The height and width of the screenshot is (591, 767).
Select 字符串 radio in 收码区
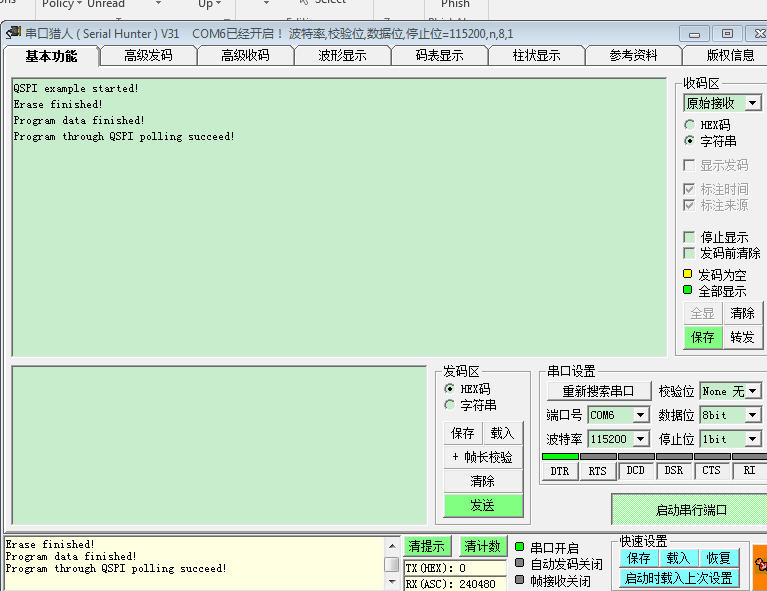click(x=689, y=141)
